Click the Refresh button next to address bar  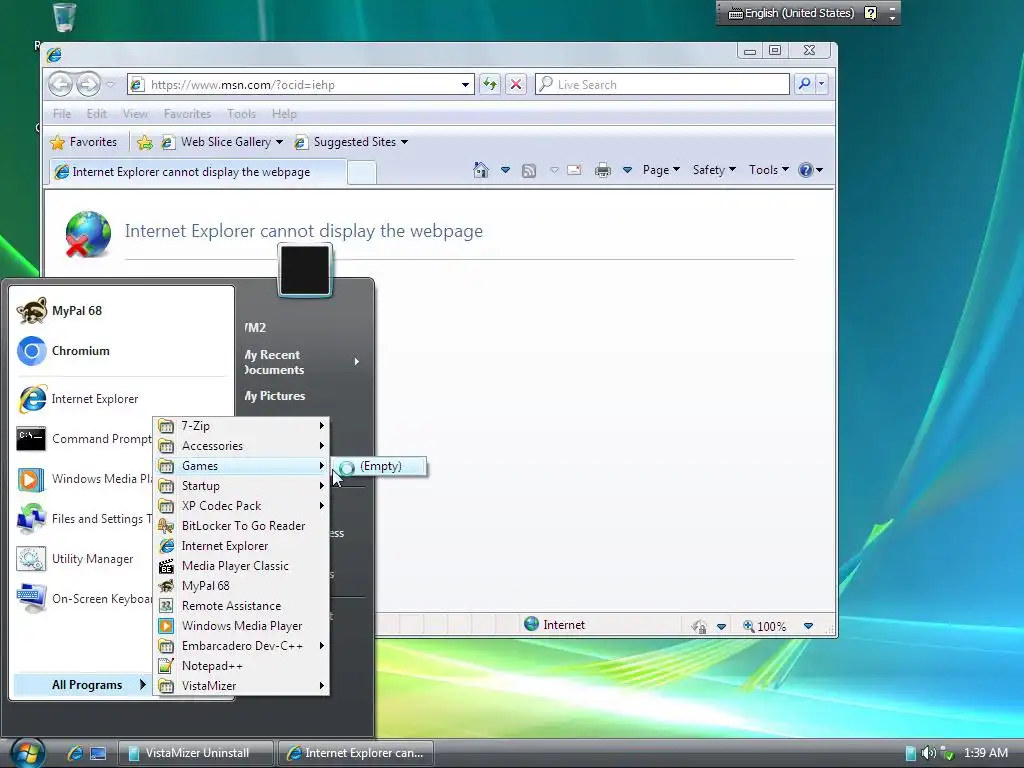(490, 84)
